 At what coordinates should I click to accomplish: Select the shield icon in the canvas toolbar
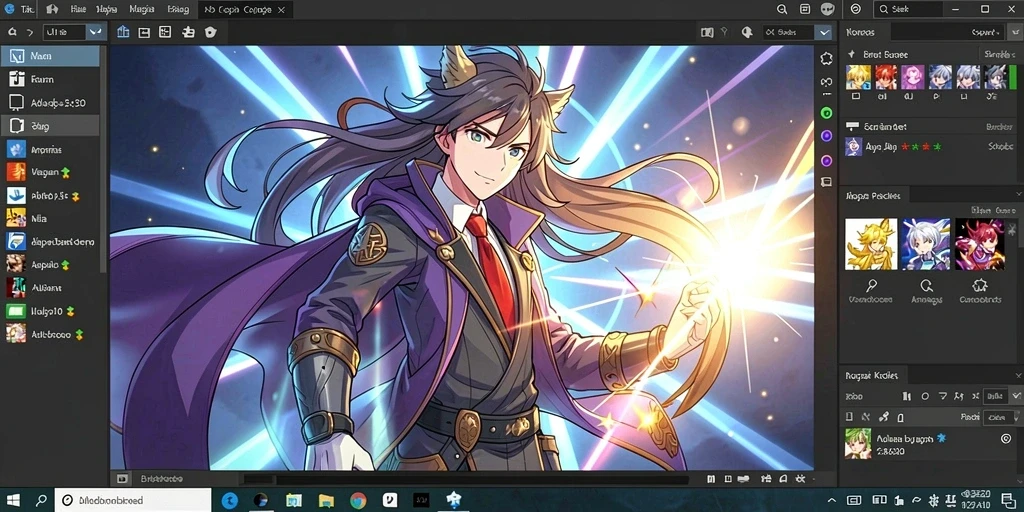click(210, 32)
